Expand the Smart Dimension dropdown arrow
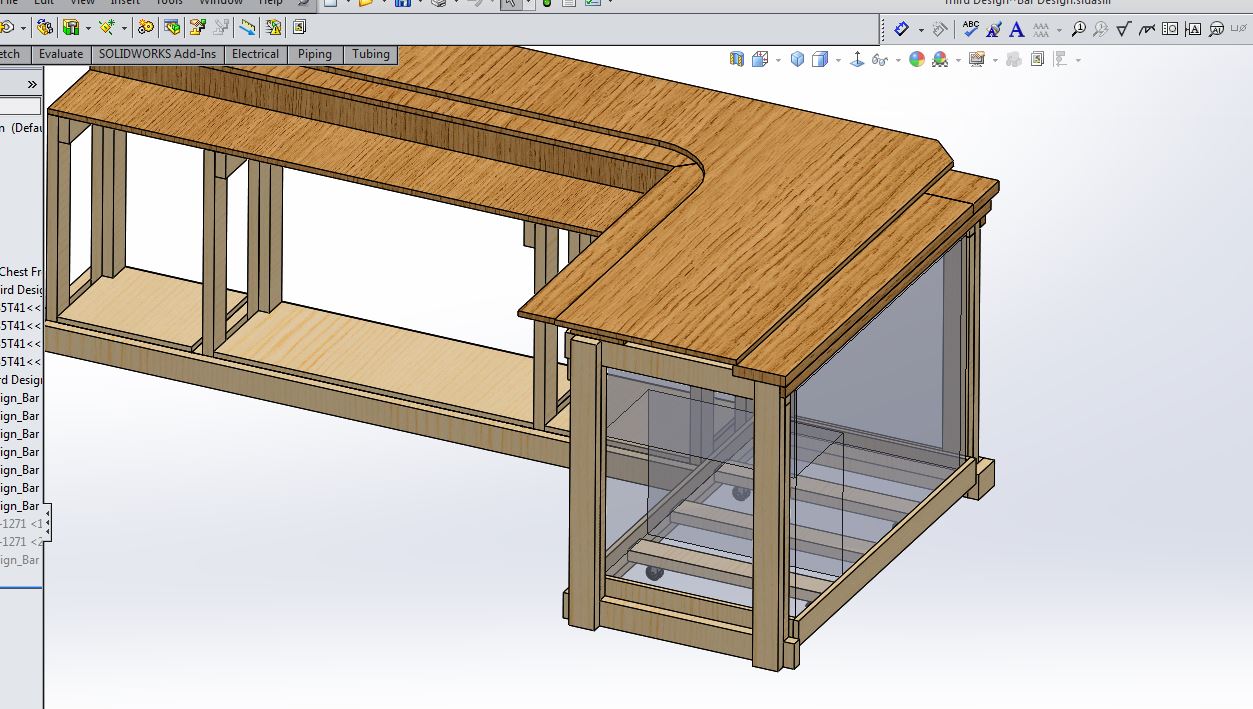The image size is (1253, 709). coord(921,30)
